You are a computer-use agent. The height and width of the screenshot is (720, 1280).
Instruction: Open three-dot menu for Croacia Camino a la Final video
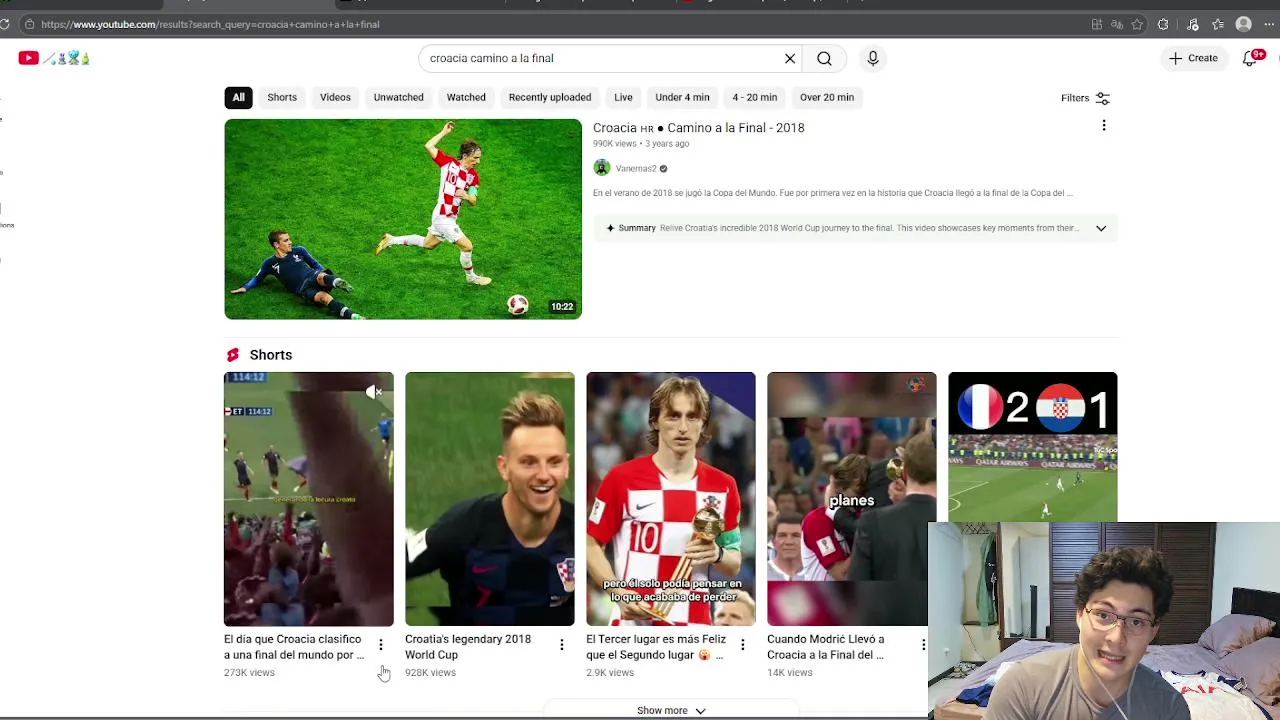[1104, 125]
